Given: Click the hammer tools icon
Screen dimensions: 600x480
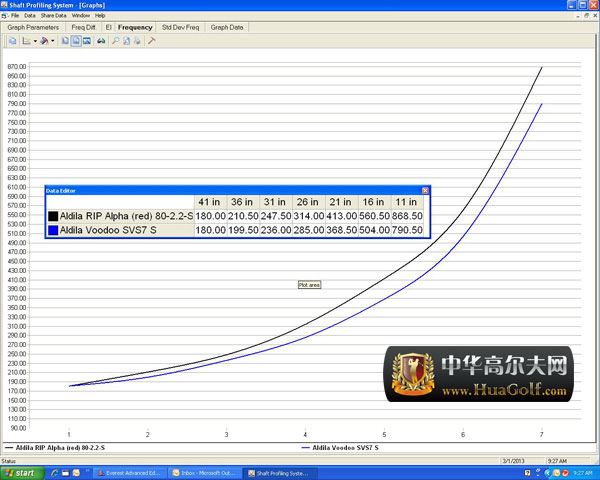Looking at the screenshot, I should 151,41.
